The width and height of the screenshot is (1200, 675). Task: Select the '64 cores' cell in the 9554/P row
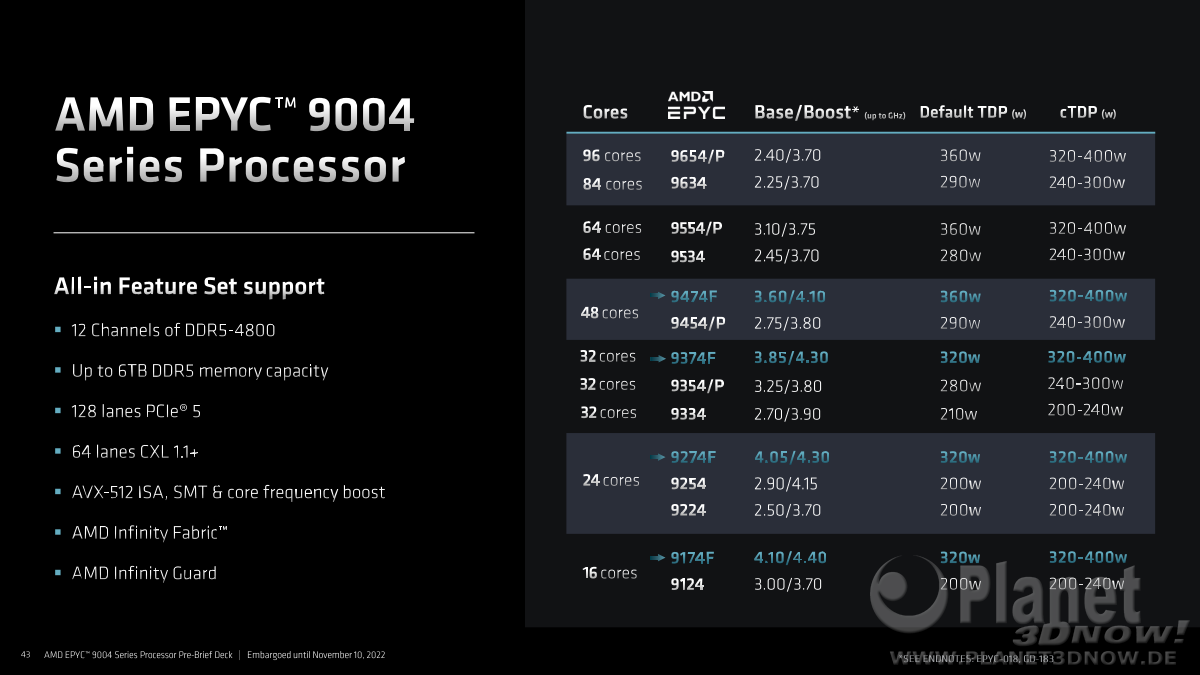[612, 228]
